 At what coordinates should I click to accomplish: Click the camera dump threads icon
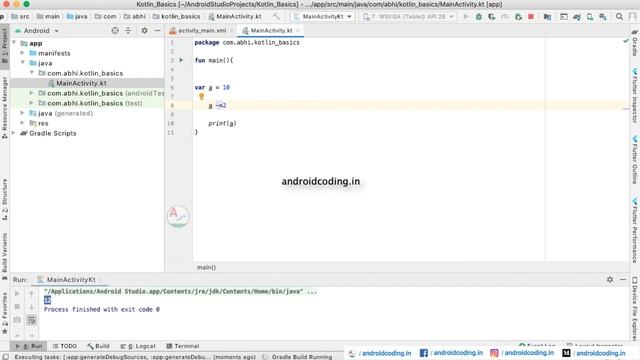tap(17, 320)
